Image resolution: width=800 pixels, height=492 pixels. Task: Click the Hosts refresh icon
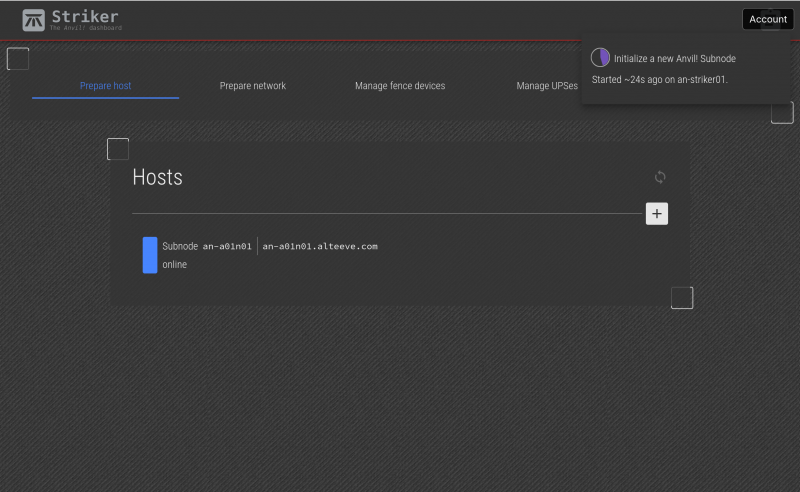tap(660, 177)
